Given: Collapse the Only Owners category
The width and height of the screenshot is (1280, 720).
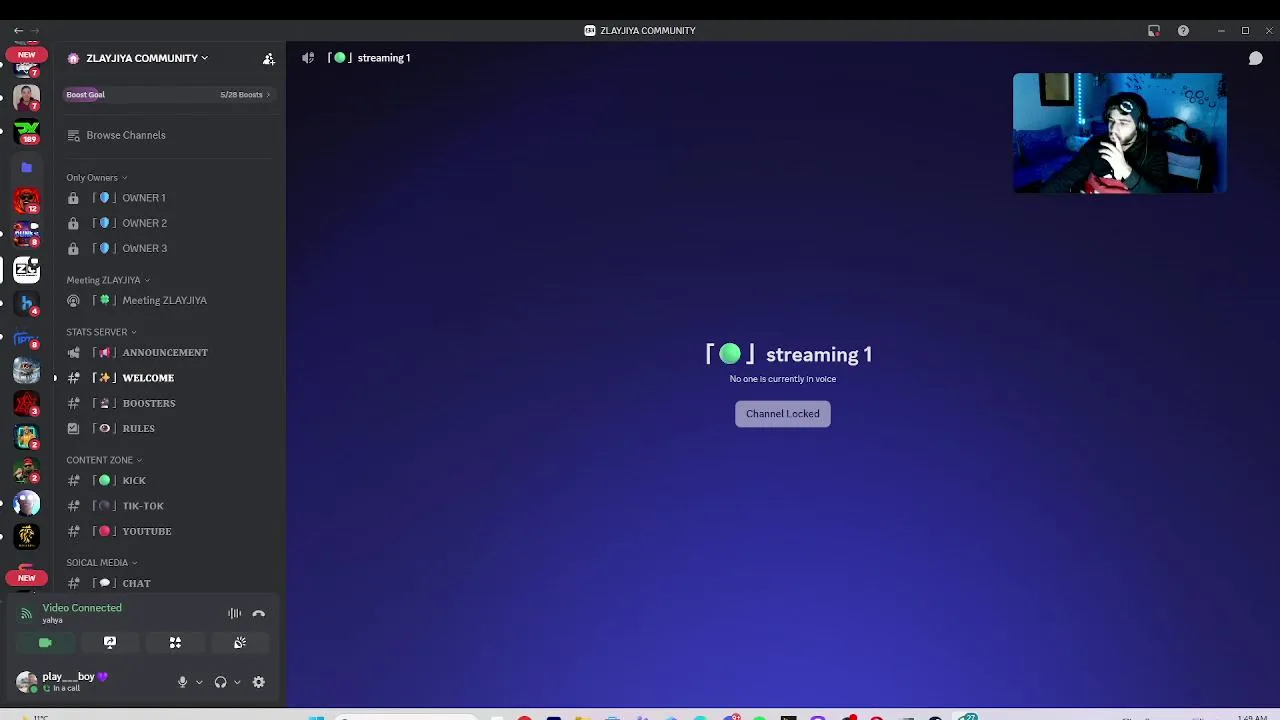Looking at the screenshot, I should tap(96, 178).
